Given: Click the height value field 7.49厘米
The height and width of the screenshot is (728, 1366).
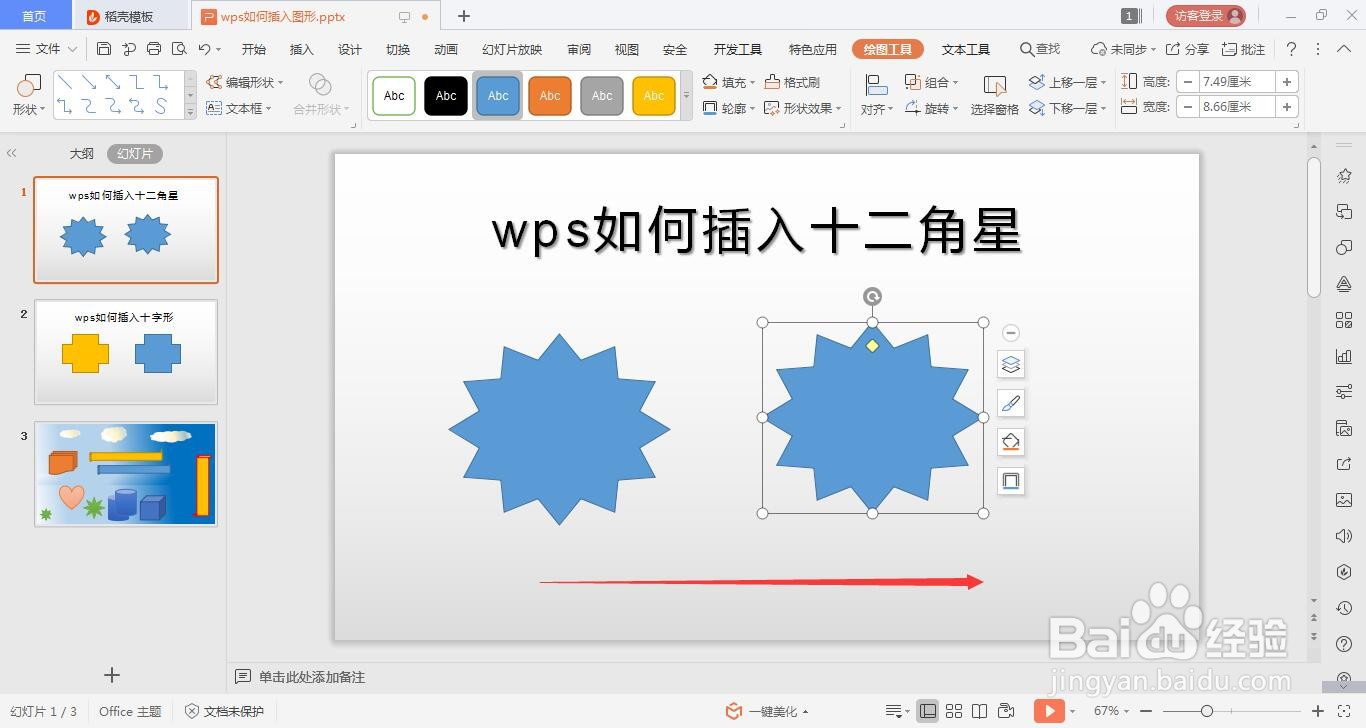Looking at the screenshot, I should click(x=1237, y=82).
